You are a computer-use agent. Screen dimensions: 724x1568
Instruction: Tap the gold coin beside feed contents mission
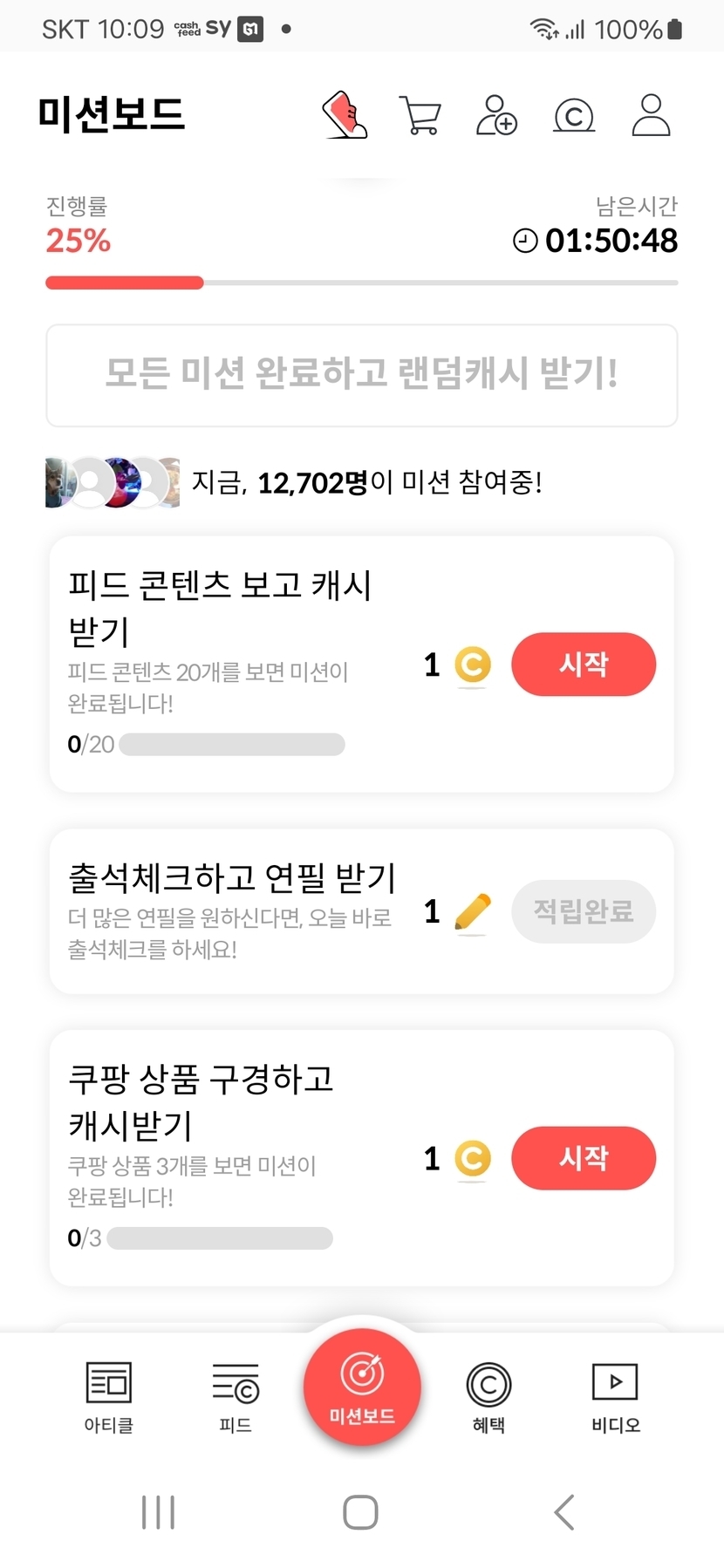coord(472,665)
